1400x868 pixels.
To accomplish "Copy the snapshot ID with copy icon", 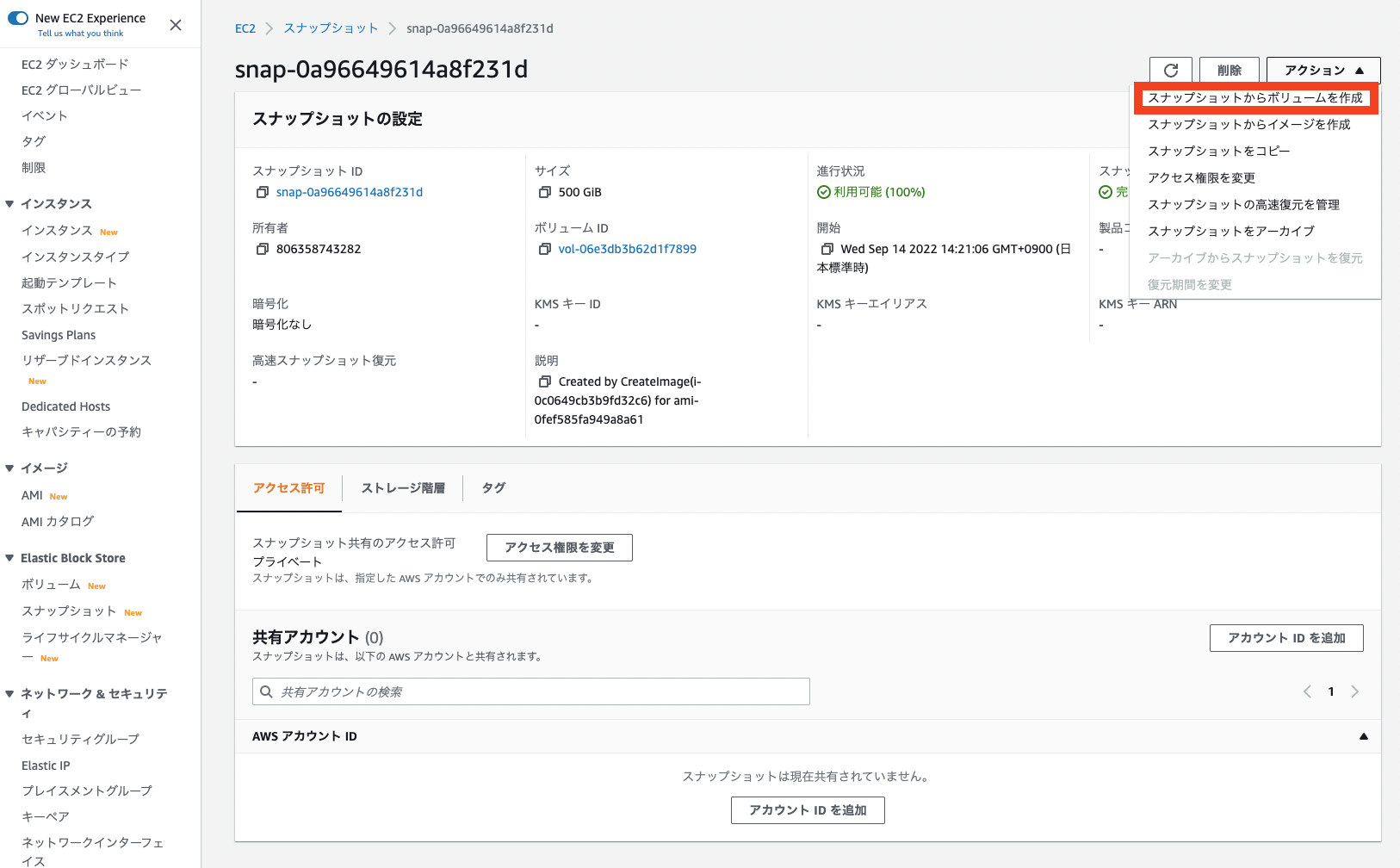I will click(x=263, y=192).
